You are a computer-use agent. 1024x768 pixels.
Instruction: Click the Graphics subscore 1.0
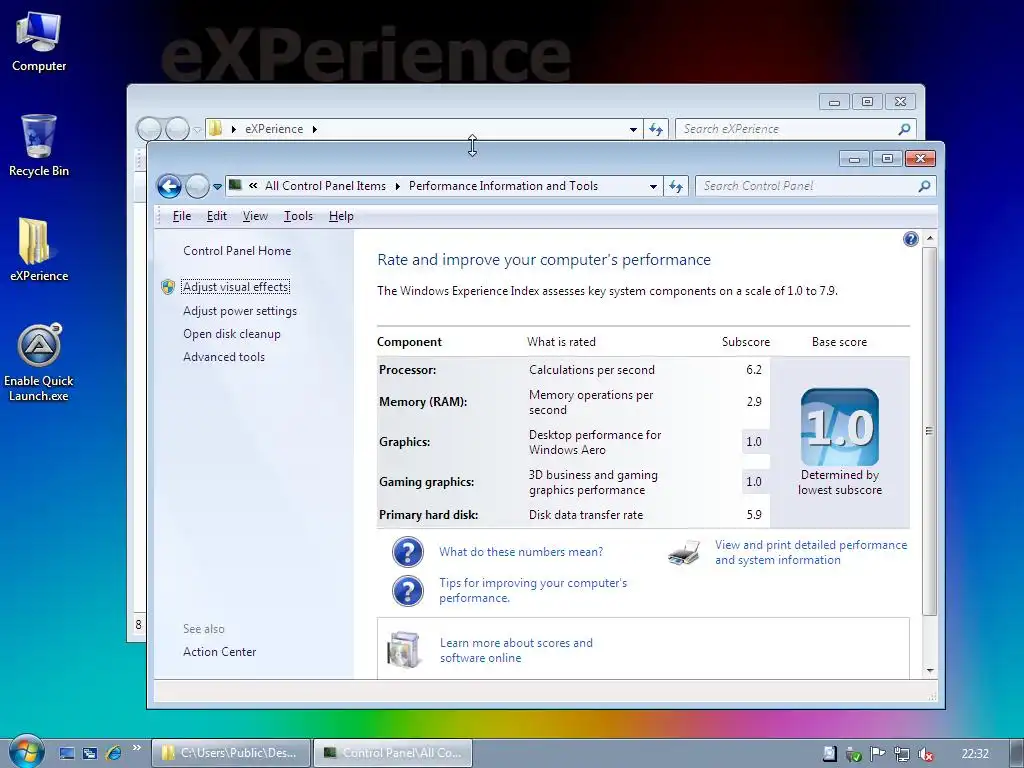(754, 441)
